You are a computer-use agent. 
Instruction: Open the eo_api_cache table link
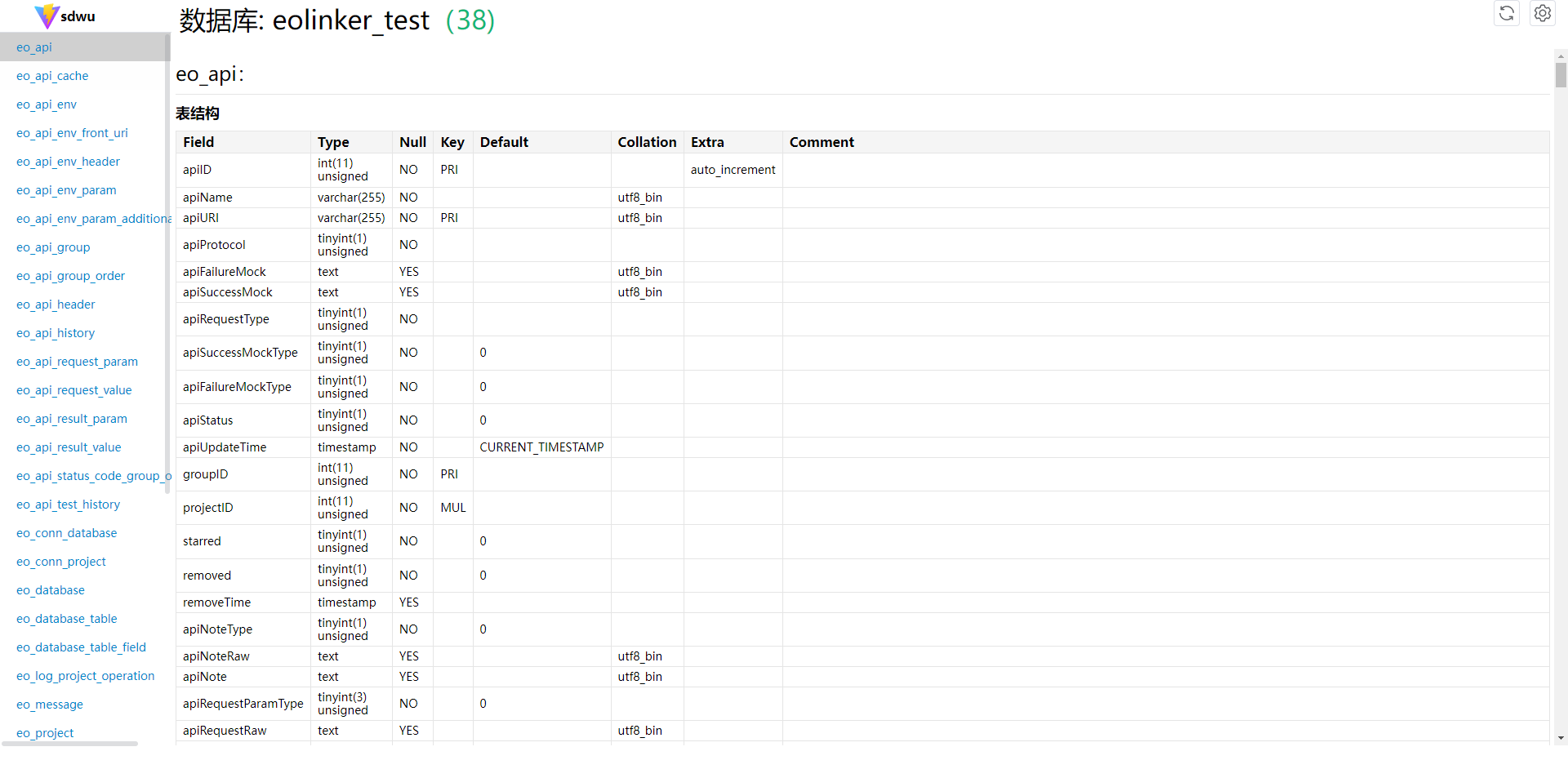click(x=52, y=76)
